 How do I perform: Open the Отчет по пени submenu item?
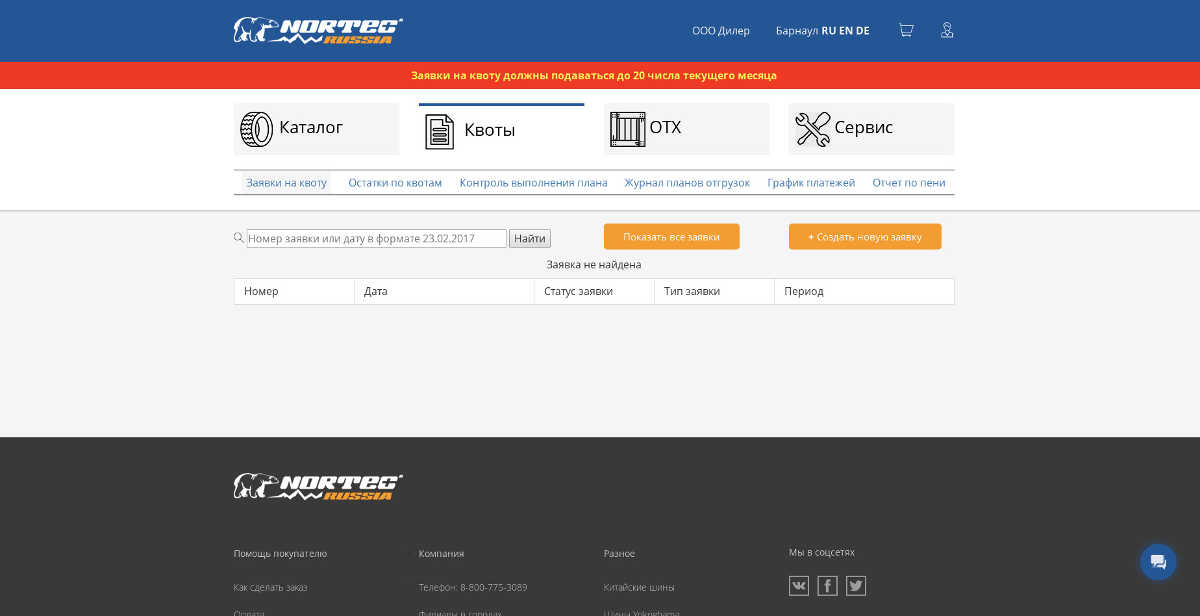tap(909, 183)
